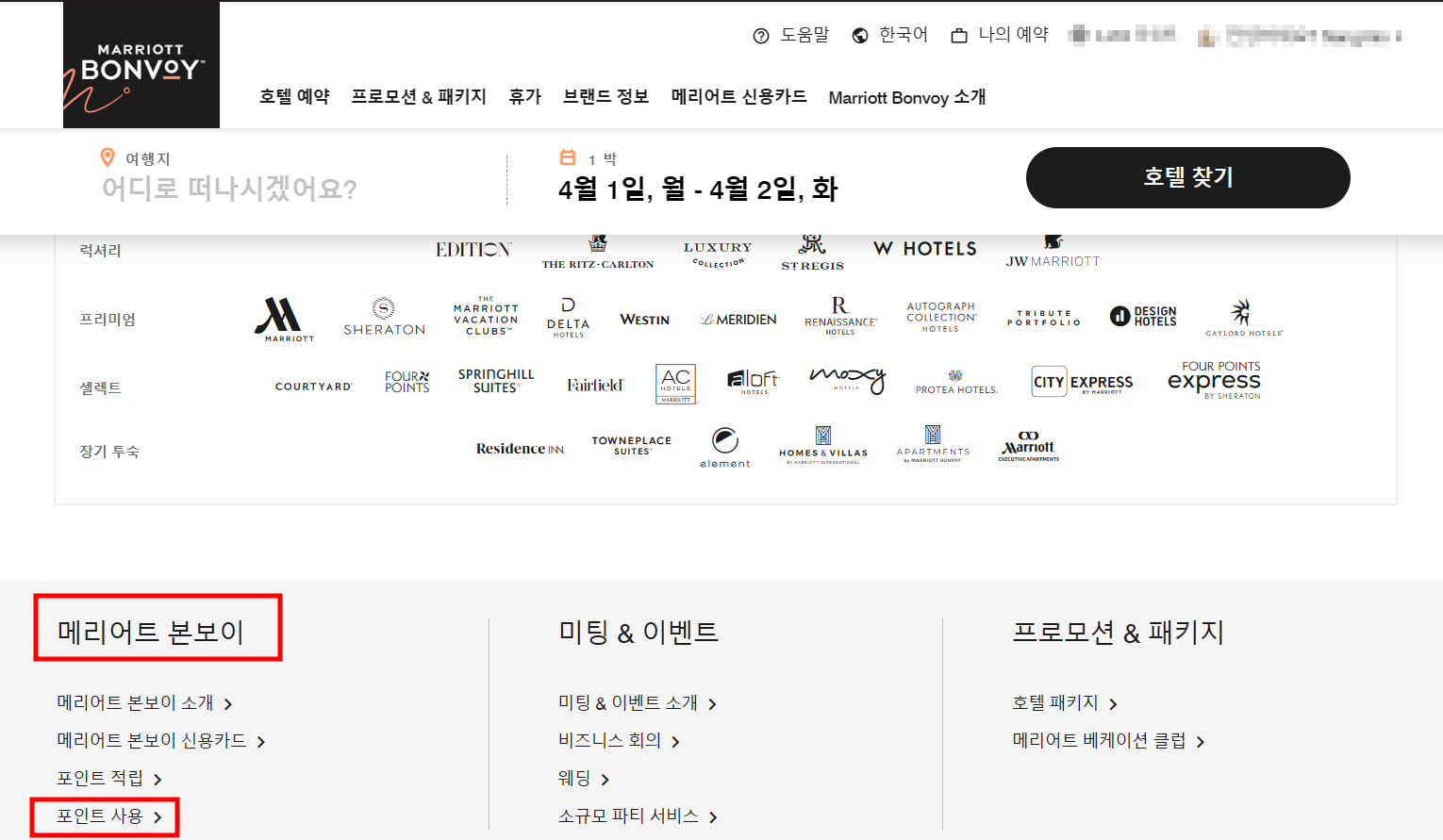Image resolution: width=1443 pixels, height=840 pixels.
Task: Open the Renaissance Hotels logo
Action: pos(840,316)
